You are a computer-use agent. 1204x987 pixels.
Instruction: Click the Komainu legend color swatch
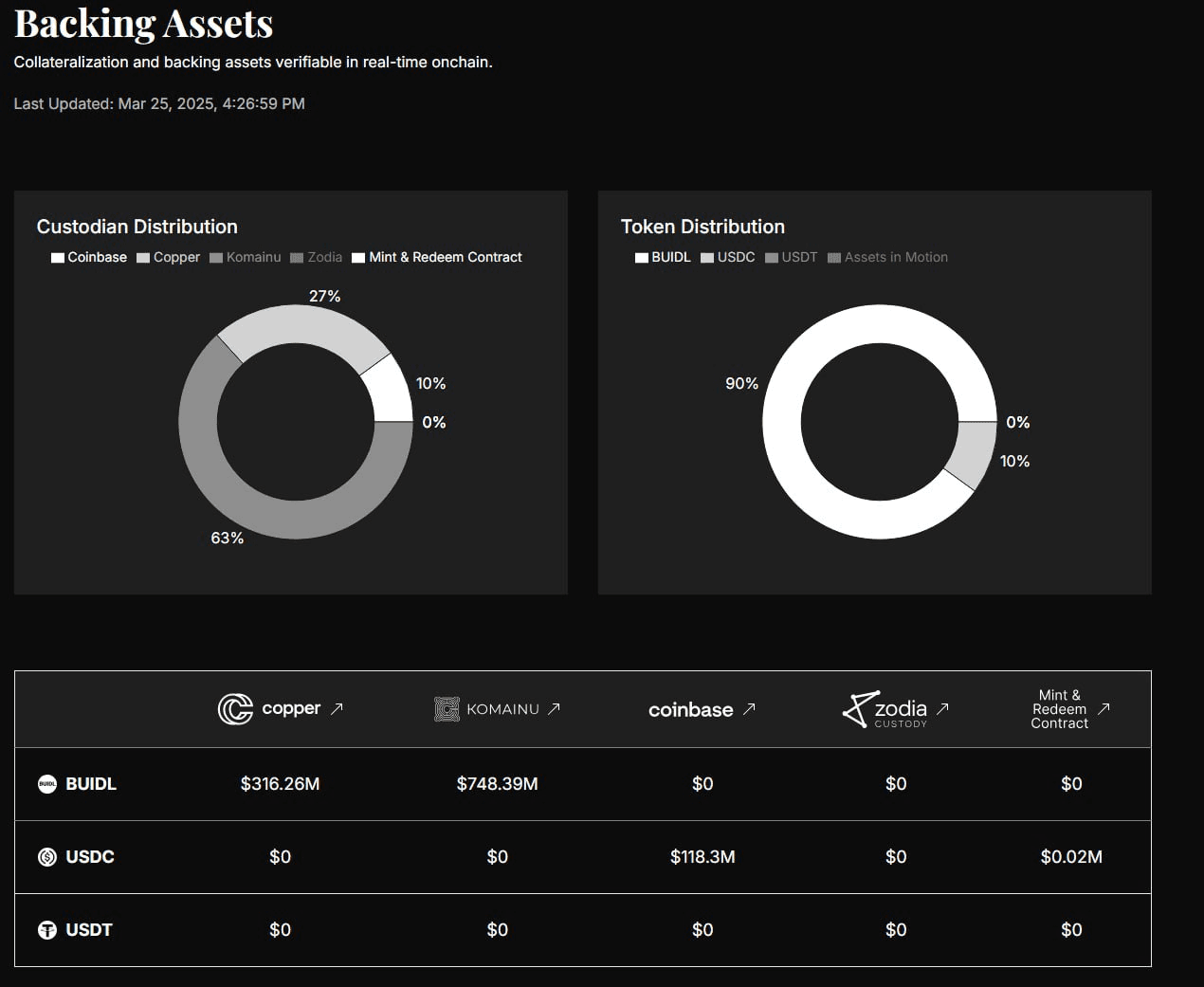pyautogui.click(x=216, y=258)
